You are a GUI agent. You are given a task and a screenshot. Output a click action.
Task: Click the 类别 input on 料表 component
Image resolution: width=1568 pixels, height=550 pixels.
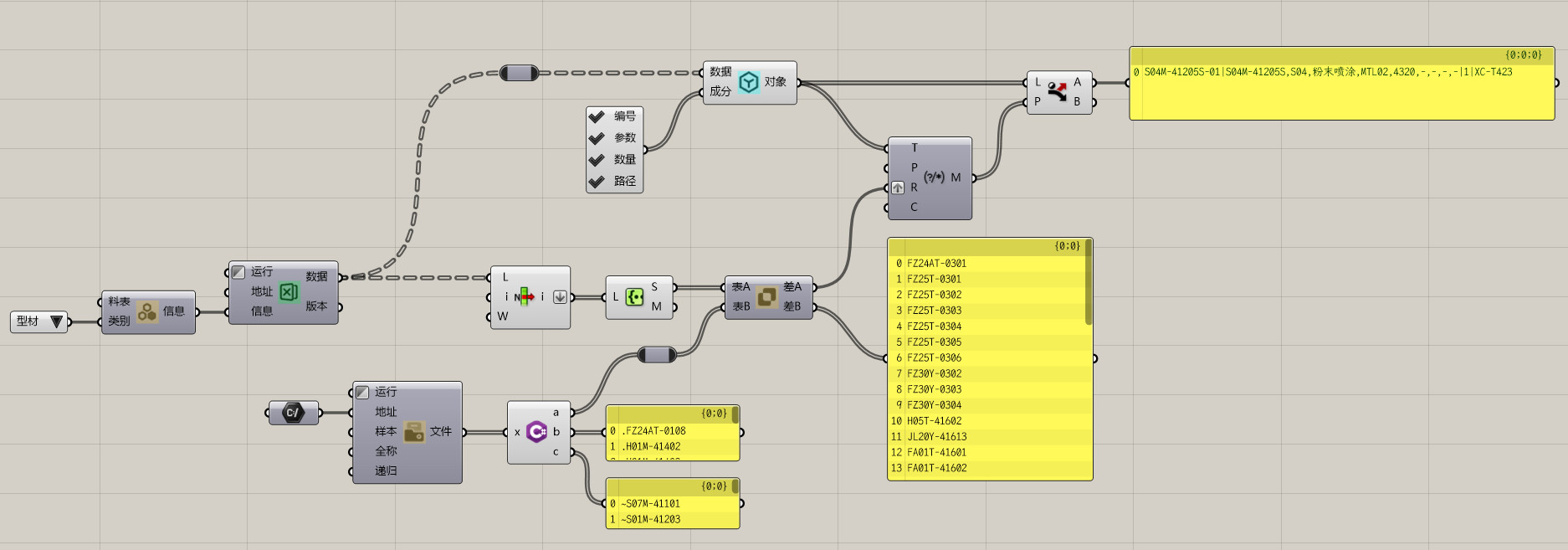click(119, 321)
